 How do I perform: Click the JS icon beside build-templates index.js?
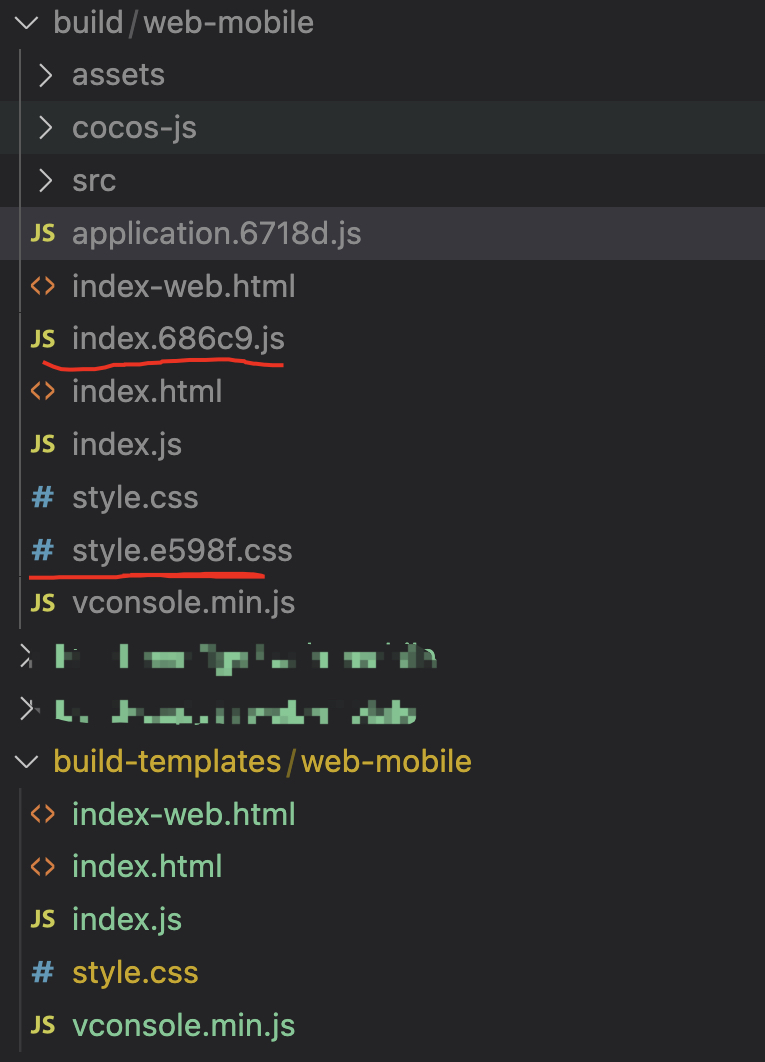[42, 919]
